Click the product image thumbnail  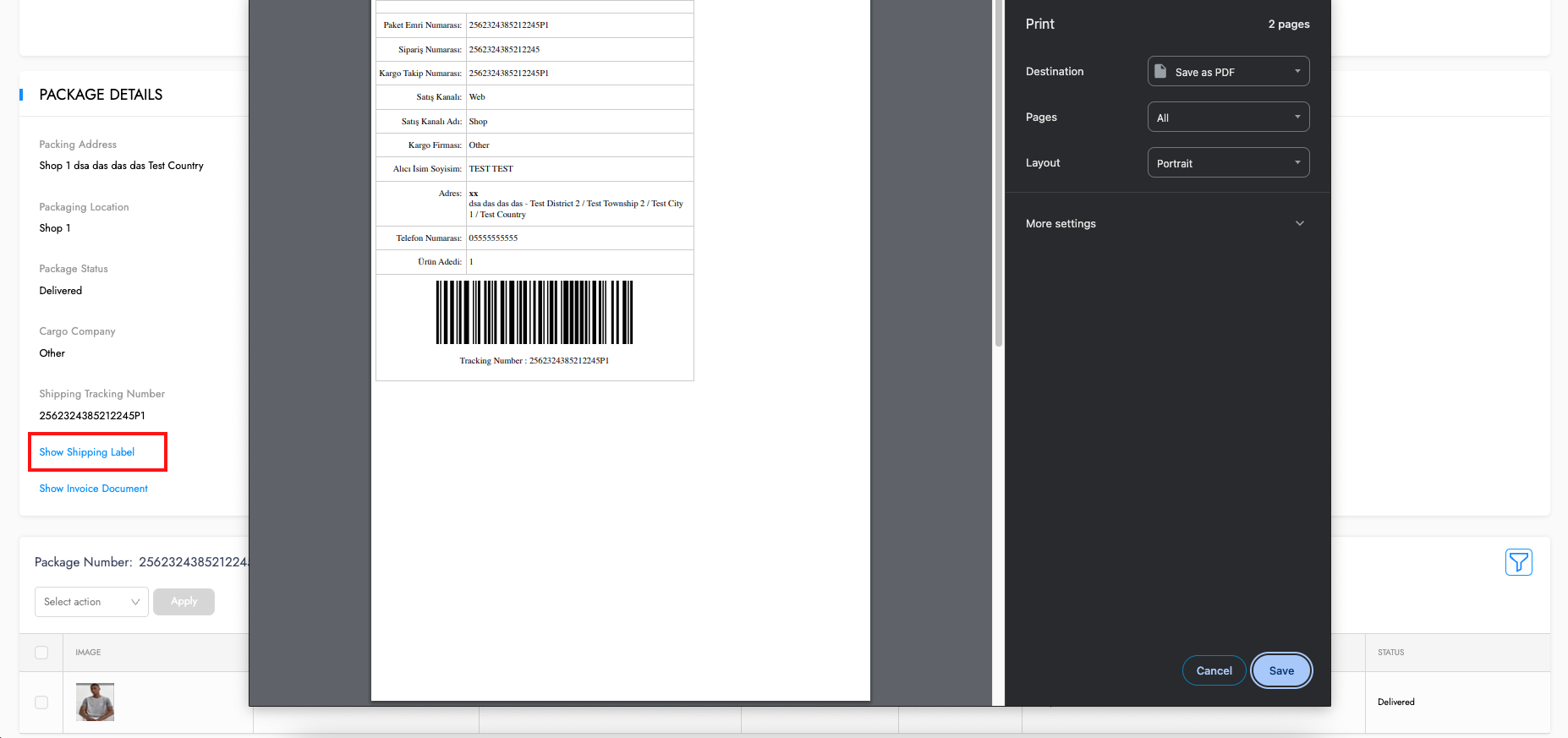[x=95, y=702]
